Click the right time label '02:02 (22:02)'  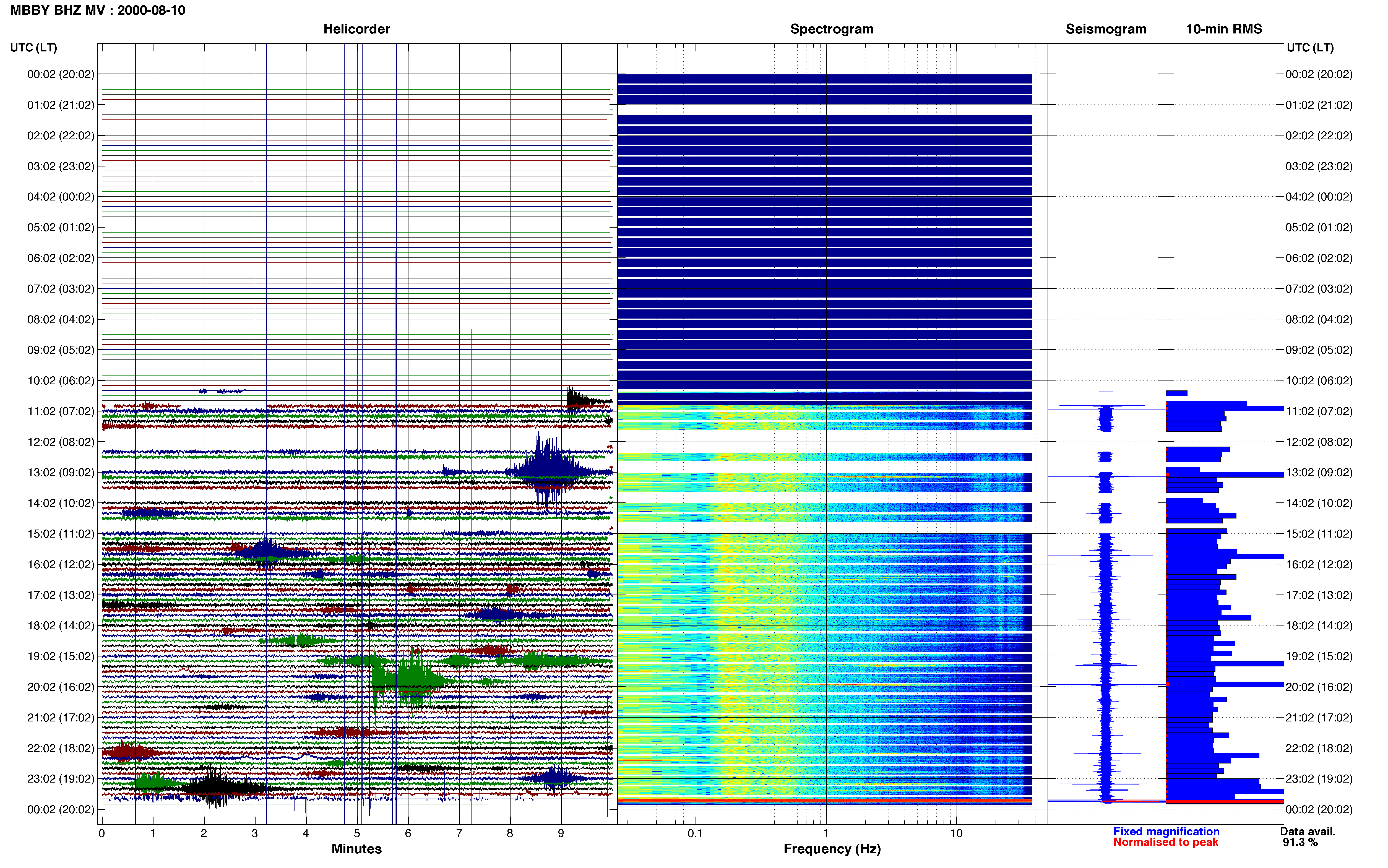click(1319, 135)
